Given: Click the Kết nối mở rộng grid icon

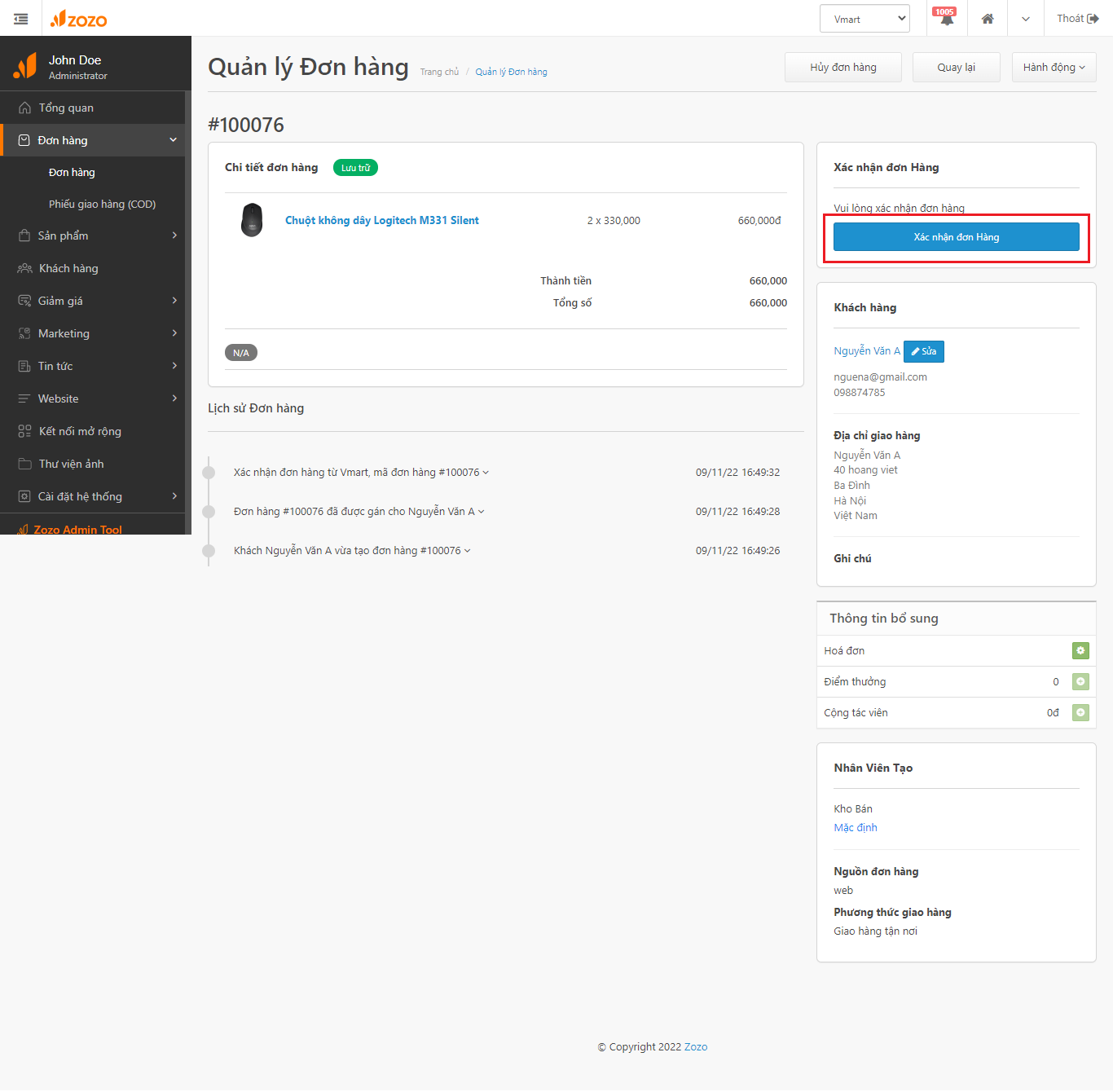Looking at the screenshot, I should pos(24,431).
